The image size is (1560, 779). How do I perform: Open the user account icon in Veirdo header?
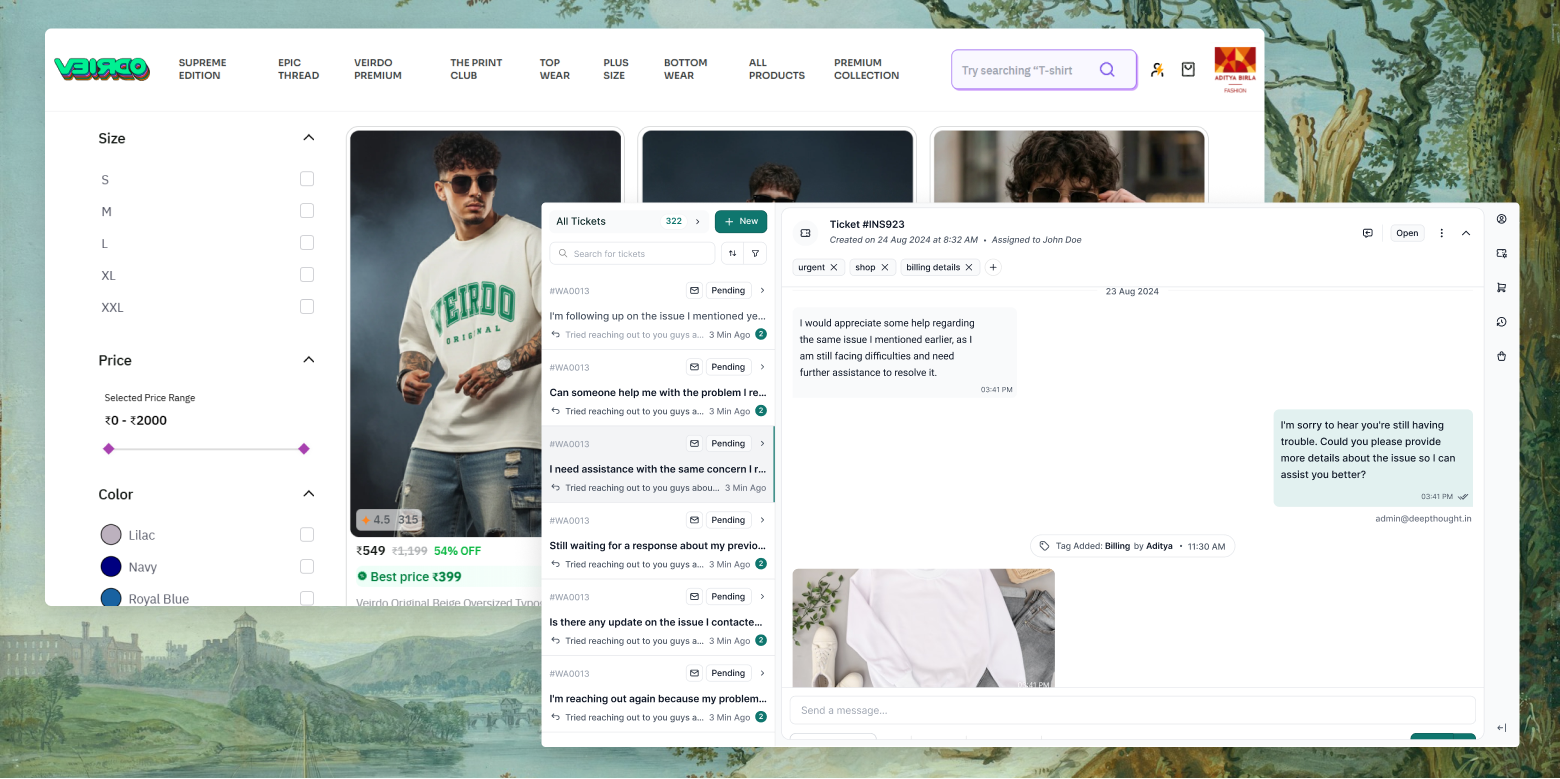click(1157, 70)
